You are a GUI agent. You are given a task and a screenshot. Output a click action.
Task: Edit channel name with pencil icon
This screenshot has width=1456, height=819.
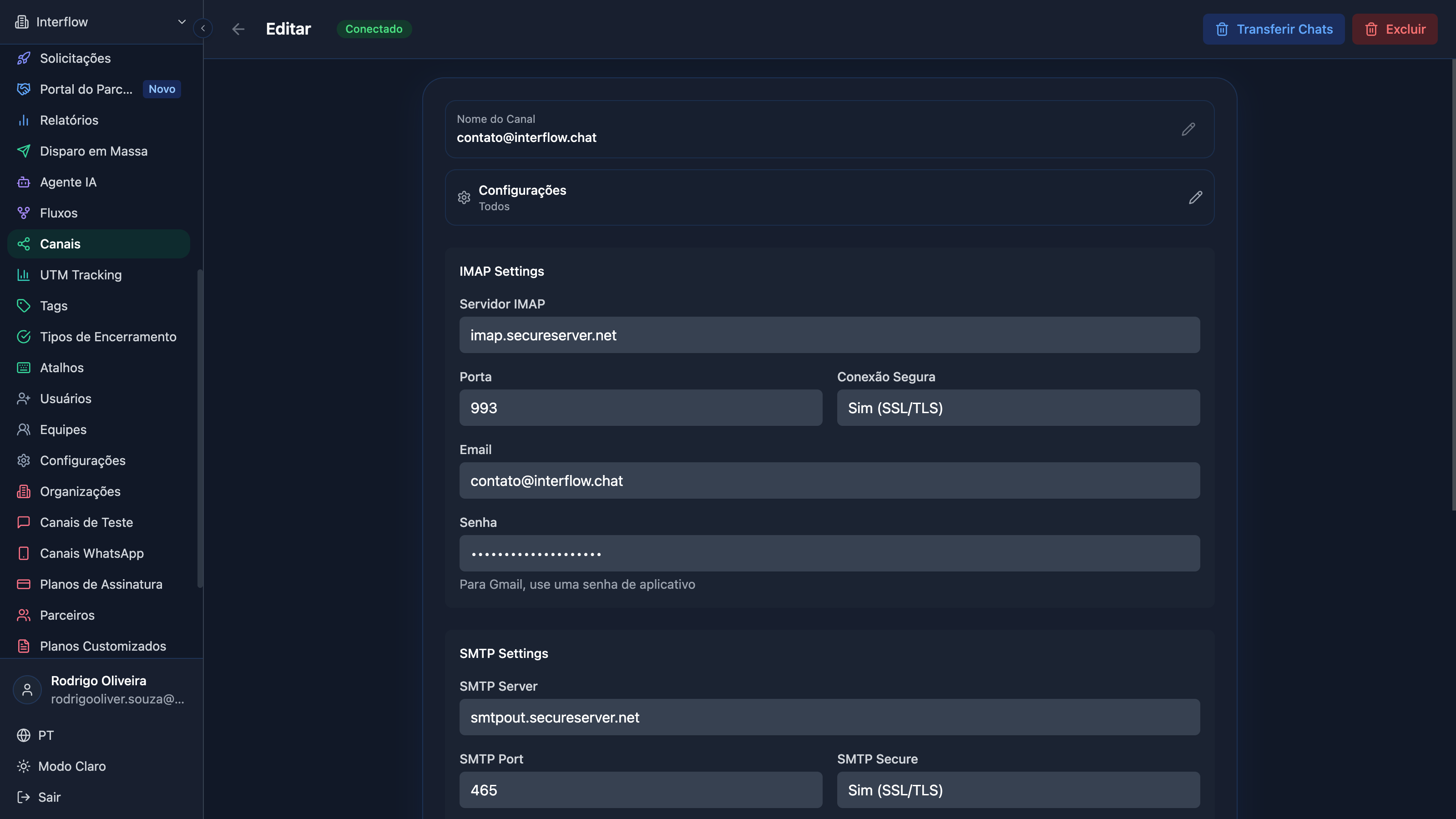(x=1188, y=129)
